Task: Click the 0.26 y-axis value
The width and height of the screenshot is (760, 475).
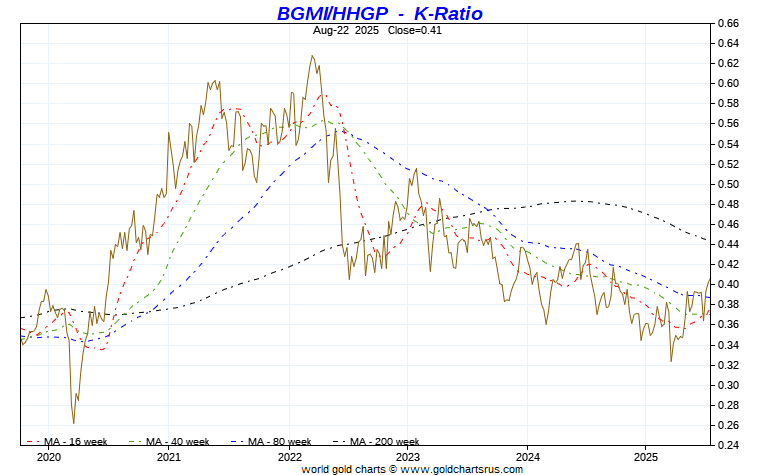Action: click(728, 426)
